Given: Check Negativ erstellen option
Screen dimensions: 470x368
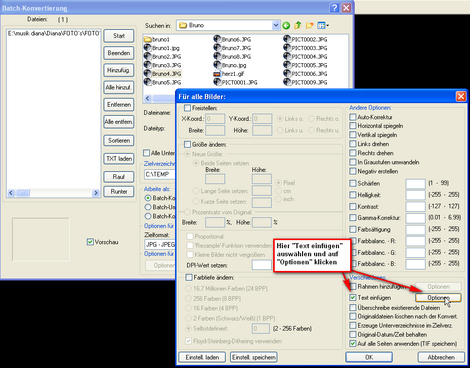Looking at the screenshot, I should tap(353, 171).
